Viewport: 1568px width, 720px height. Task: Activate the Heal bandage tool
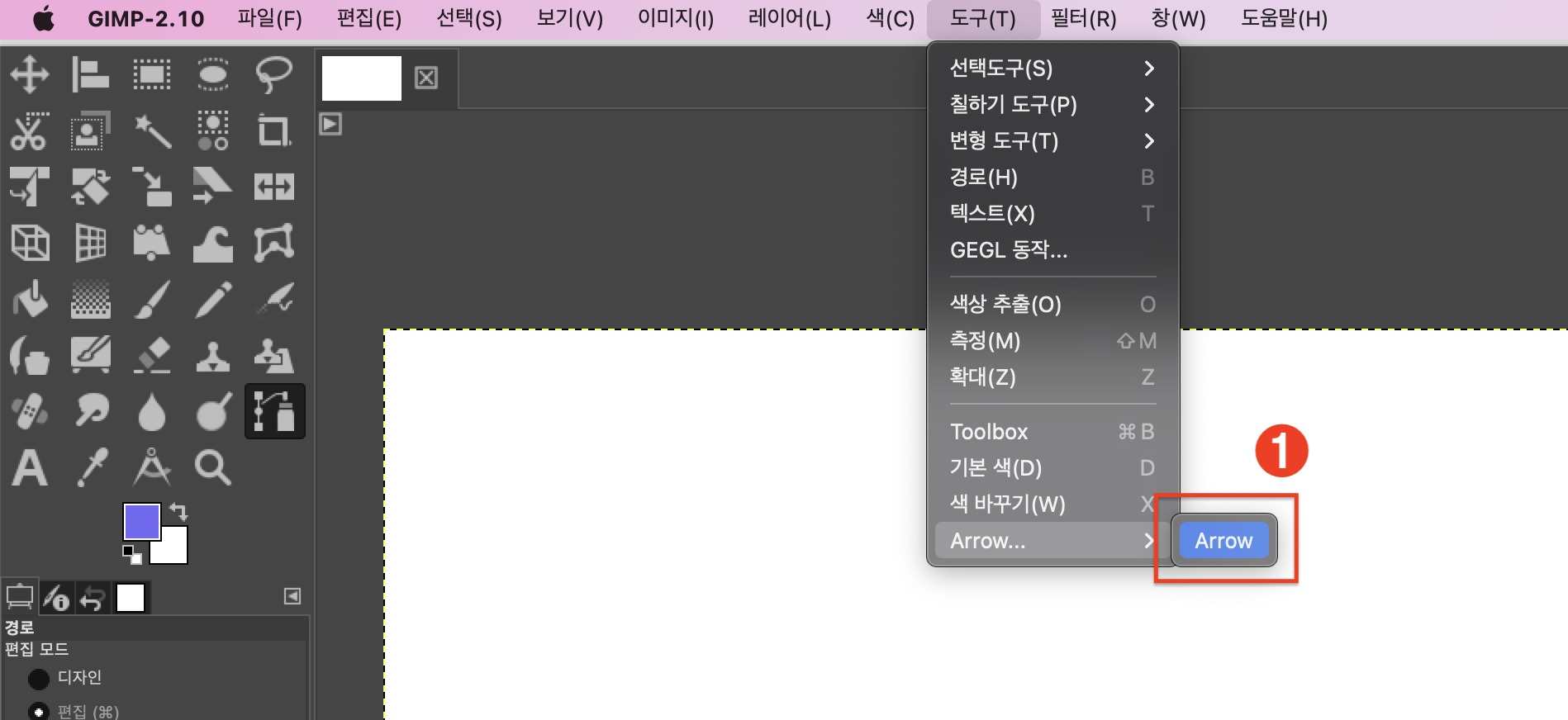(x=30, y=411)
